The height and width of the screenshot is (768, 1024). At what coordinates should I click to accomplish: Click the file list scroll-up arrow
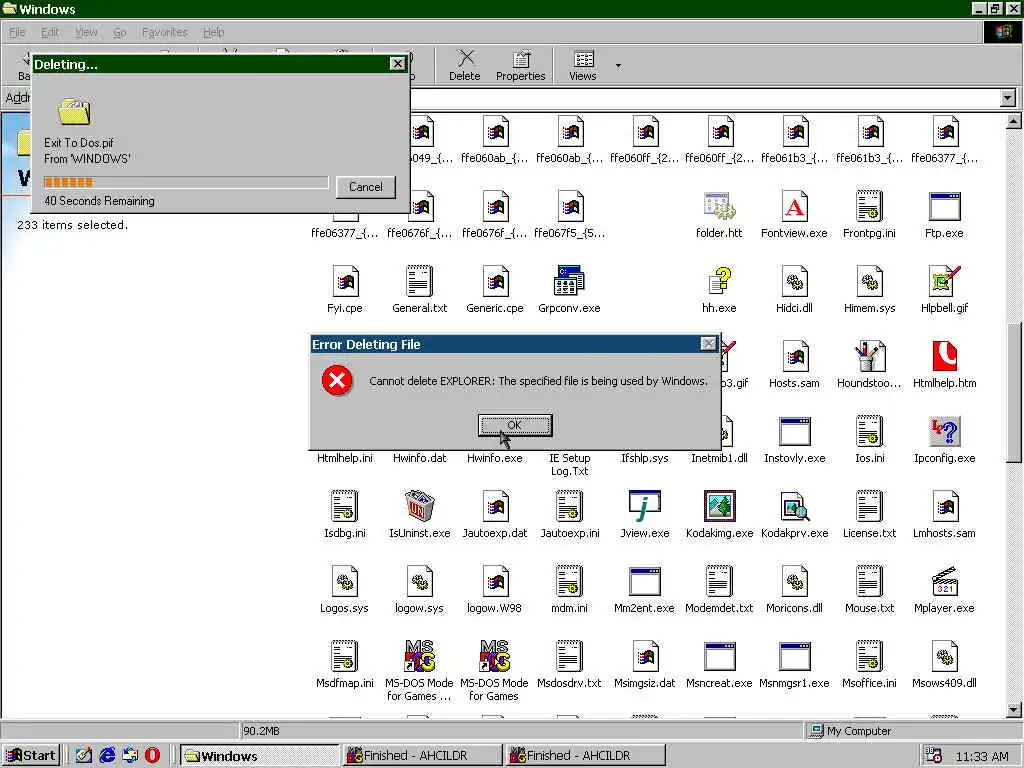pos(1014,121)
